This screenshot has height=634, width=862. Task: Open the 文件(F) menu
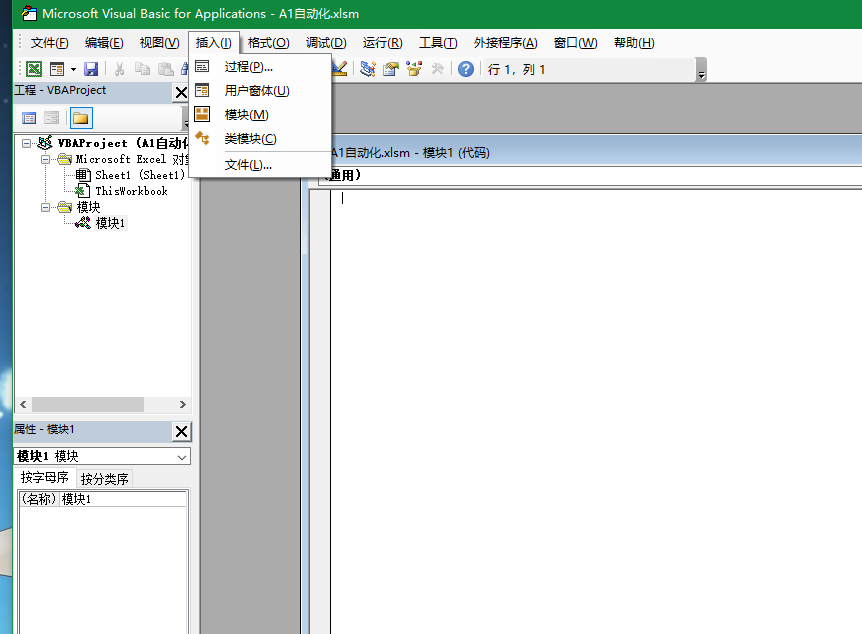tap(49, 43)
